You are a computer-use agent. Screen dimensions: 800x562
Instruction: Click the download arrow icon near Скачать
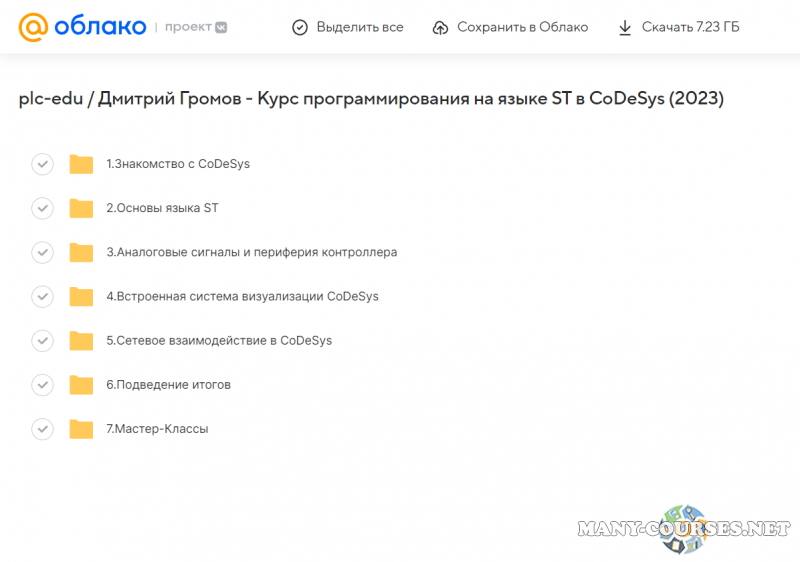[x=625, y=28]
